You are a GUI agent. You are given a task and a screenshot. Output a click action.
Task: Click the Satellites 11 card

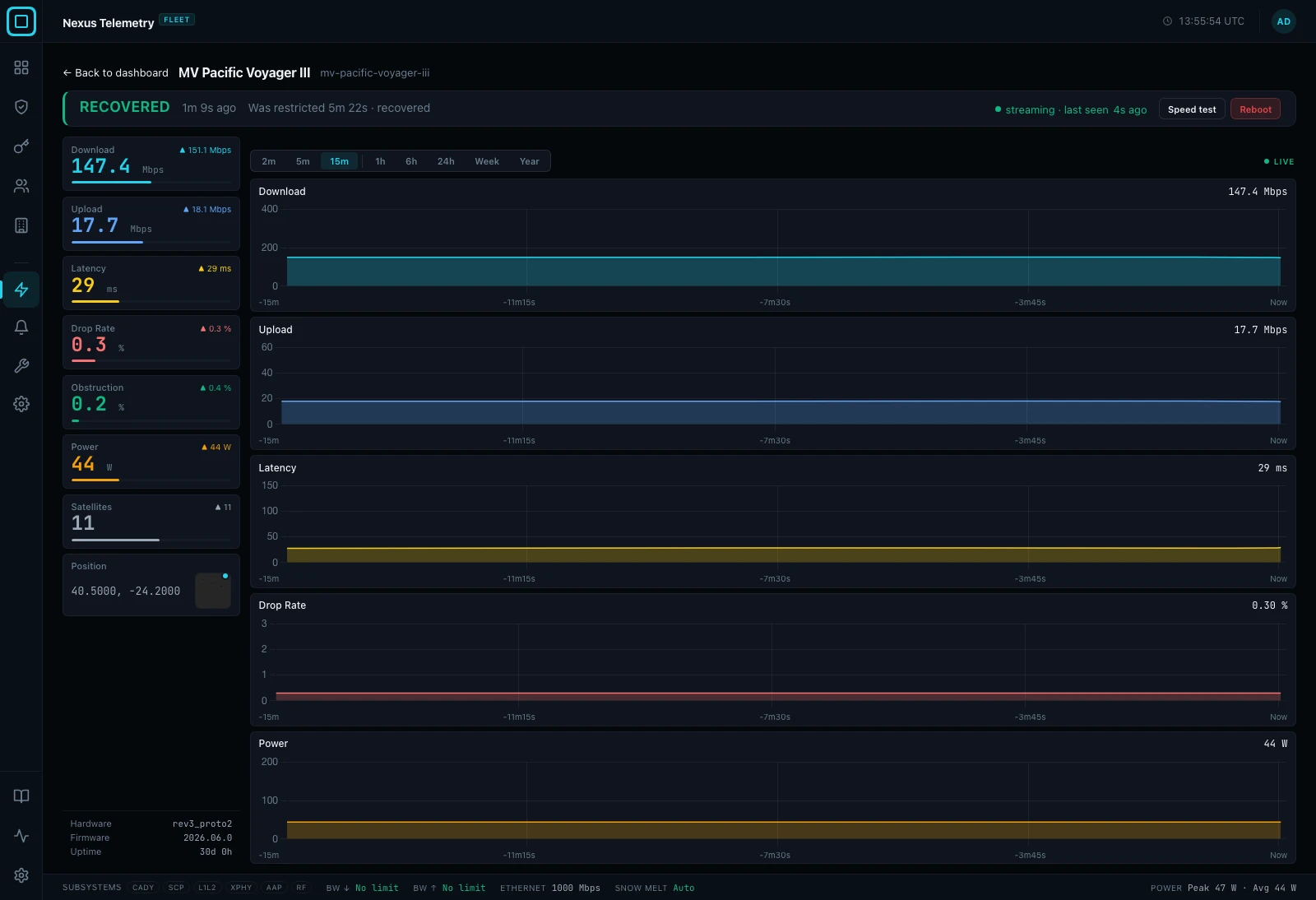[151, 522]
